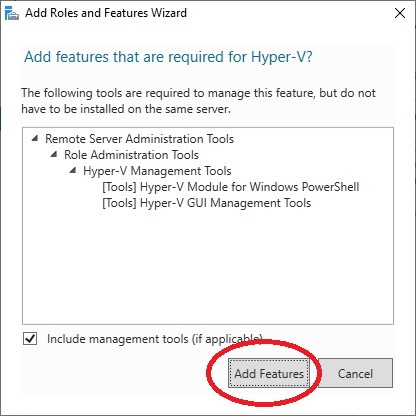Screen dimensions: 416x416
Task: Collapse the Remote Server Administration Tools node
Action: [x=35, y=138]
